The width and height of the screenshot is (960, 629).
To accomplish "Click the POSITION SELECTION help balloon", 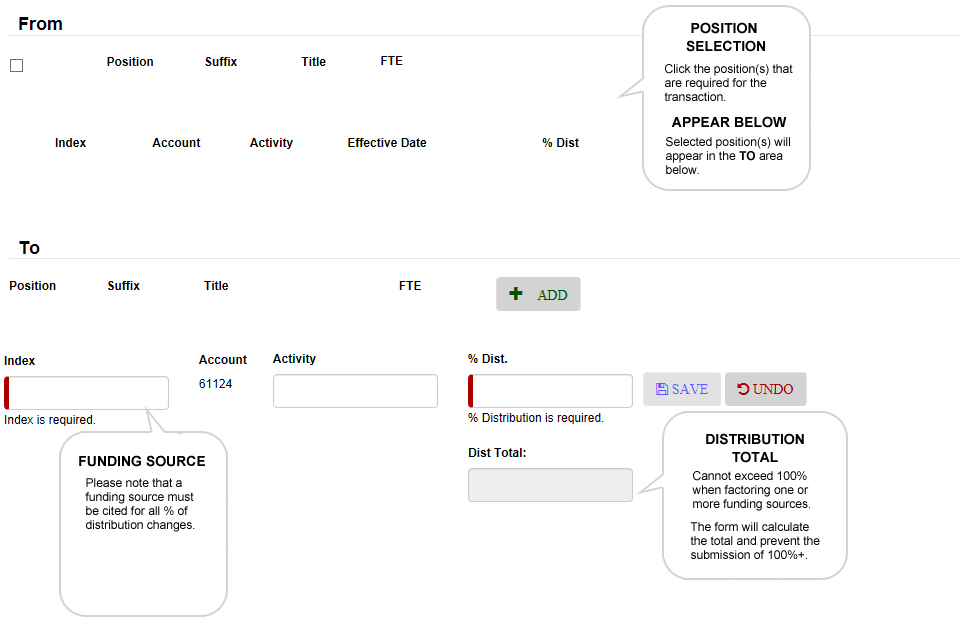I will [x=726, y=95].
